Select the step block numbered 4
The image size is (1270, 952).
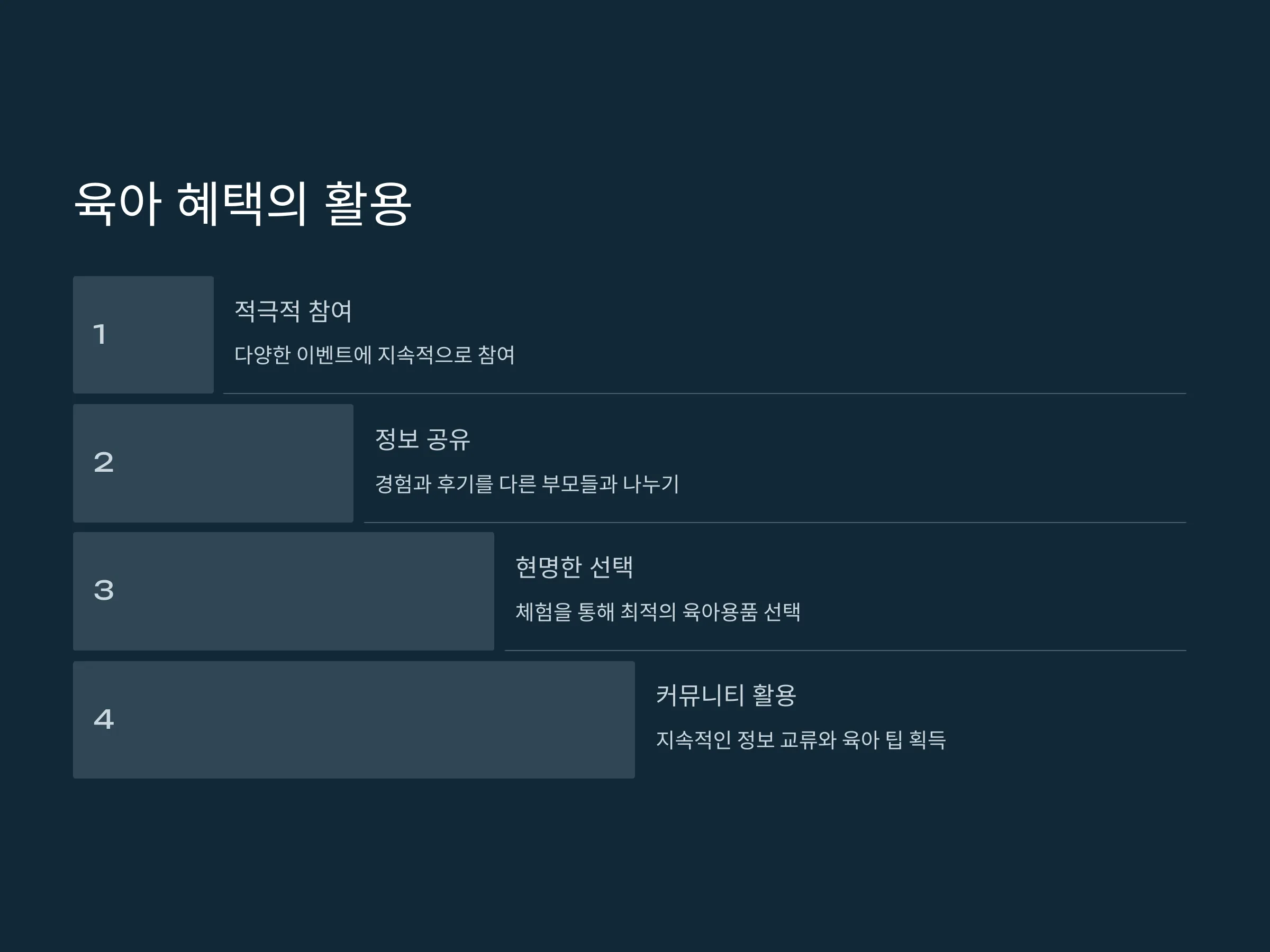point(353,720)
